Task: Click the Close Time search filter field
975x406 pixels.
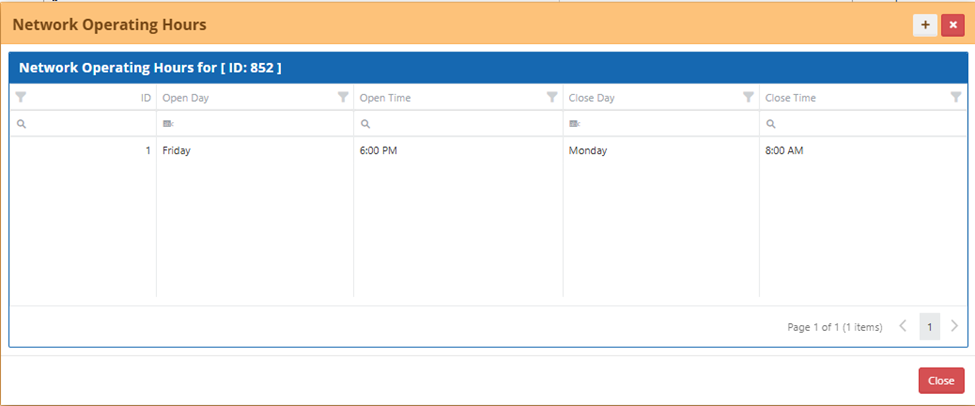Action: pyautogui.click(x=865, y=124)
